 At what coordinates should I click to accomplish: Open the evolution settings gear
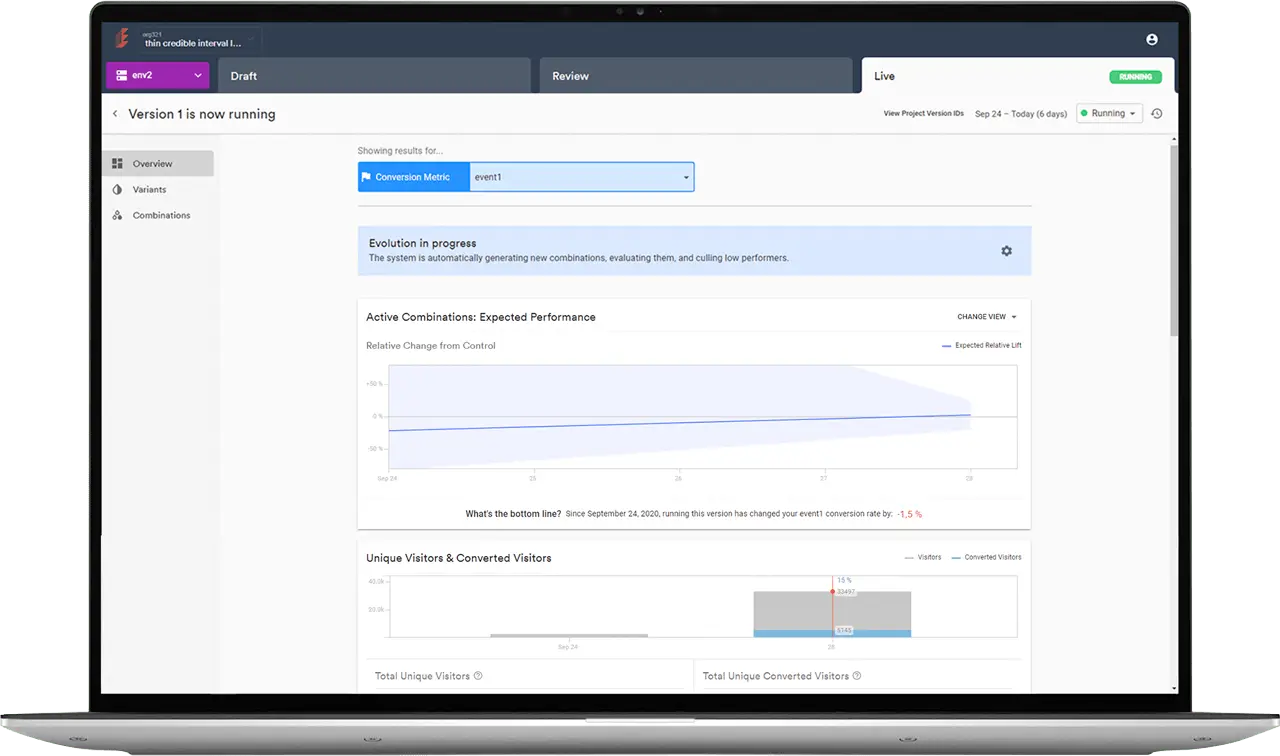(x=1006, y=251)
